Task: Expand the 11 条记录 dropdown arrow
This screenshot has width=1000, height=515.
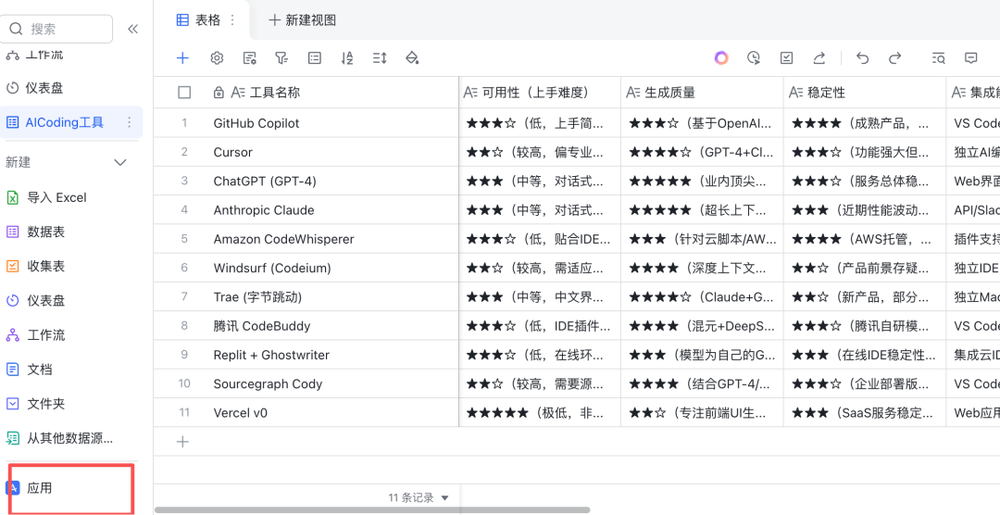Action: click(445, 498)
